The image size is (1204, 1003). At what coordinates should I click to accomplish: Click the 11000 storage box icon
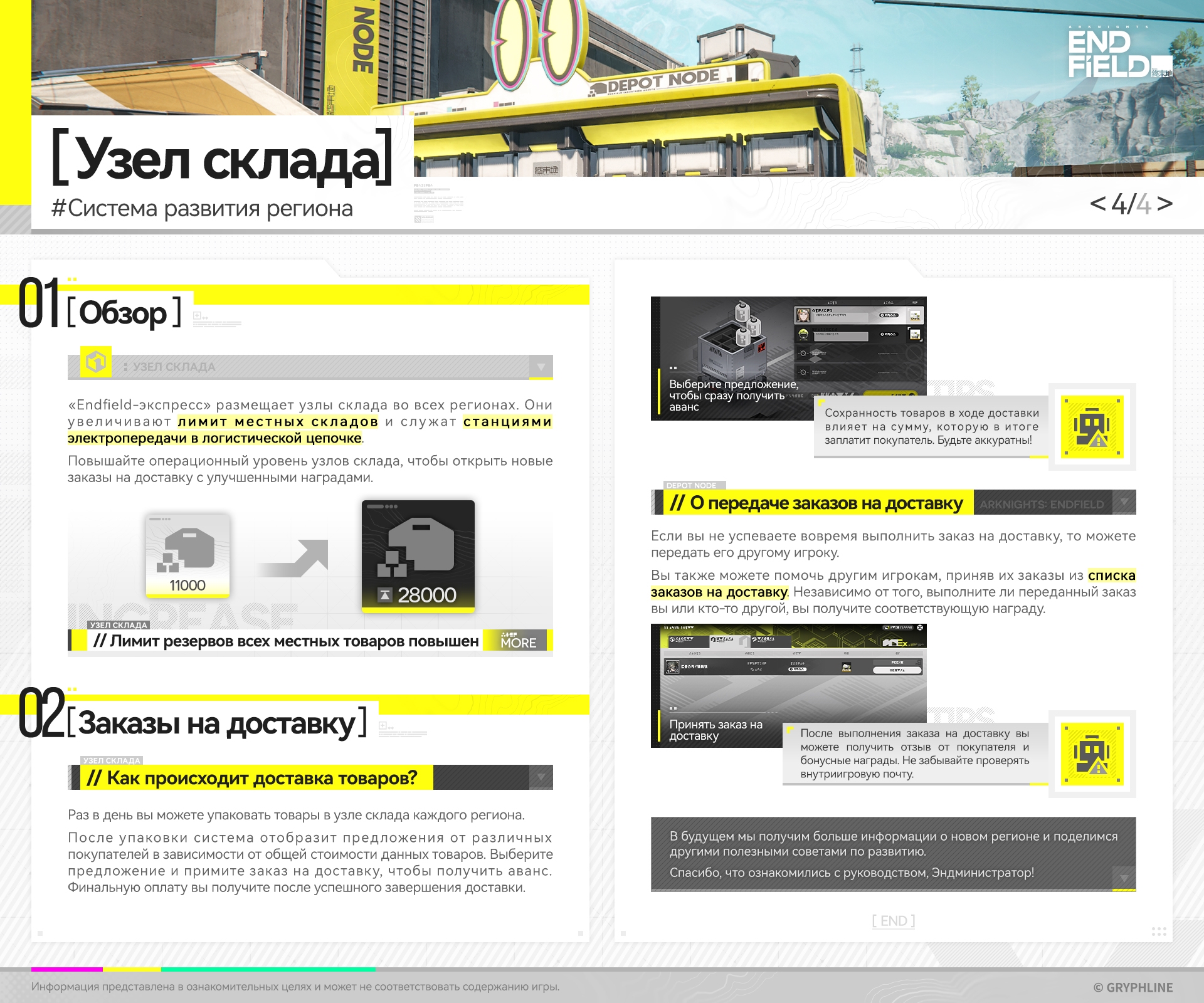[187, 554]
